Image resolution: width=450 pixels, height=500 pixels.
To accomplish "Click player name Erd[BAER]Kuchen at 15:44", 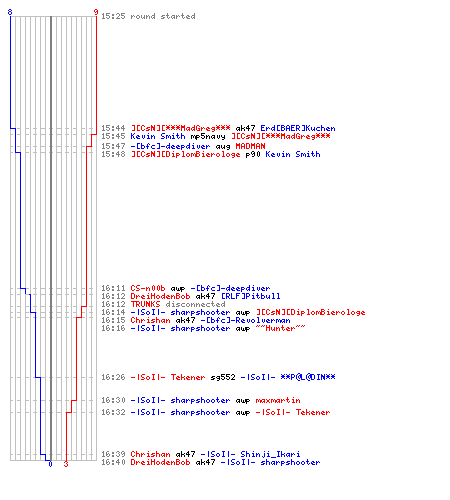I will 298,128.
